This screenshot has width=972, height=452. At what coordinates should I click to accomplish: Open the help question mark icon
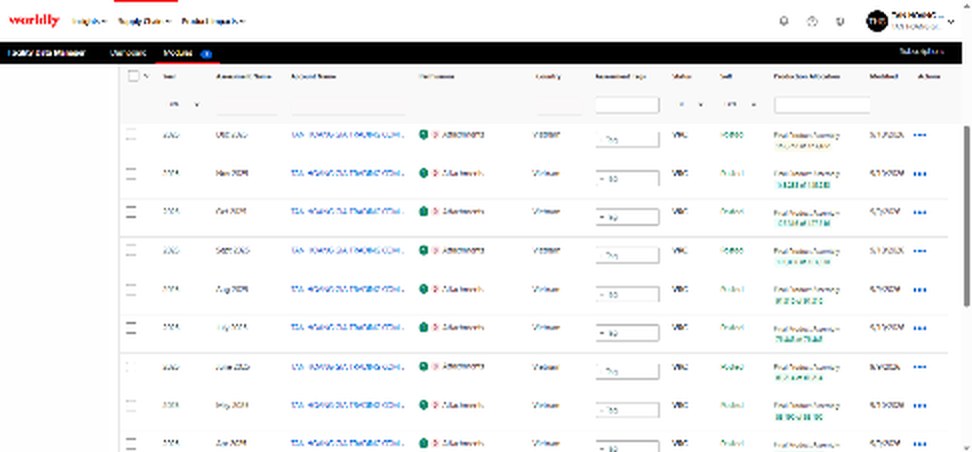click(x=812, y=21)
